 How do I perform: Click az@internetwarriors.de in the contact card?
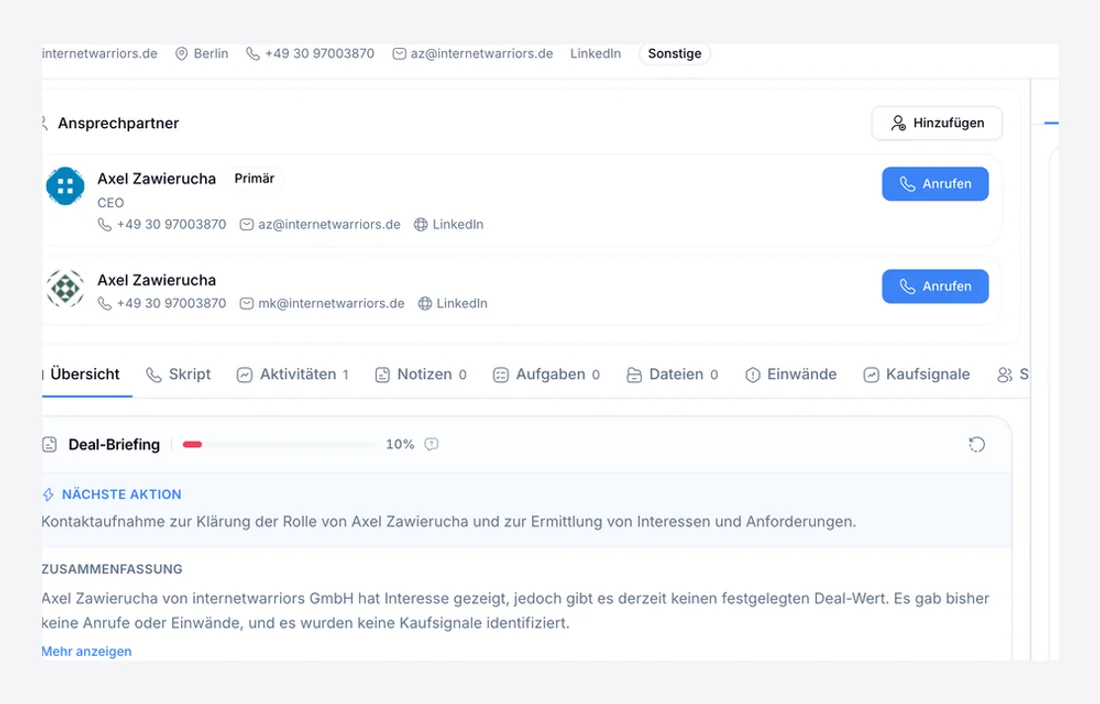(329, 224)
